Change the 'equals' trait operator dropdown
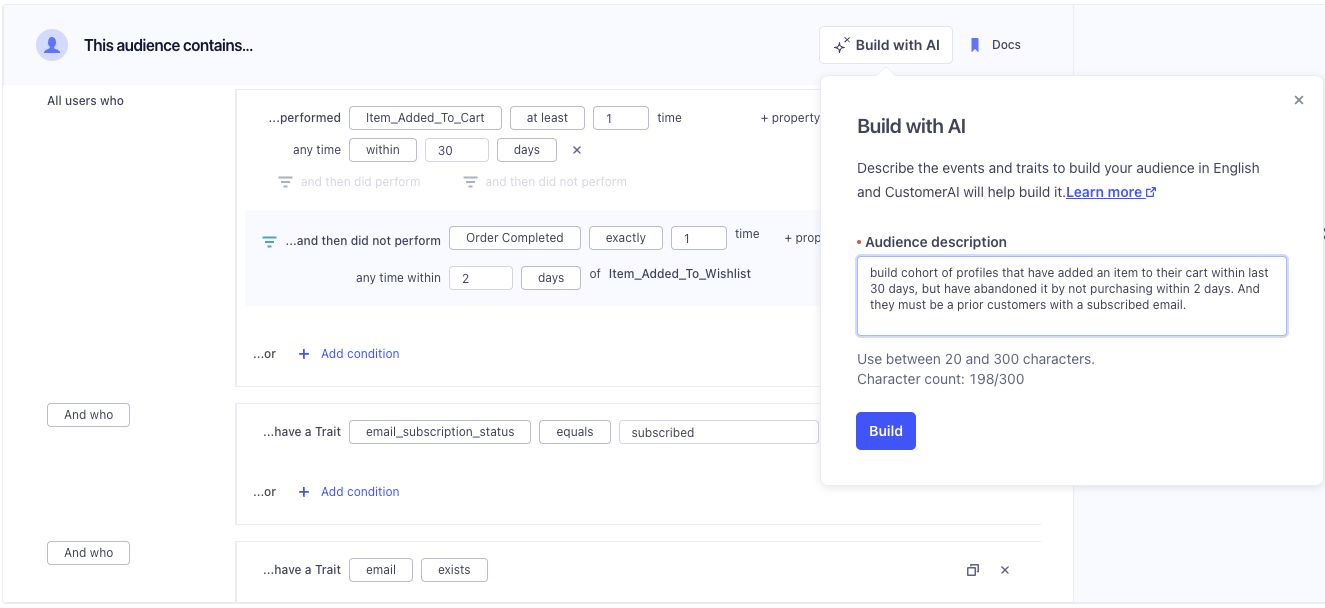Image resolution: width=1325 pixels, height=608 pixels. click(x=575, y=432)
